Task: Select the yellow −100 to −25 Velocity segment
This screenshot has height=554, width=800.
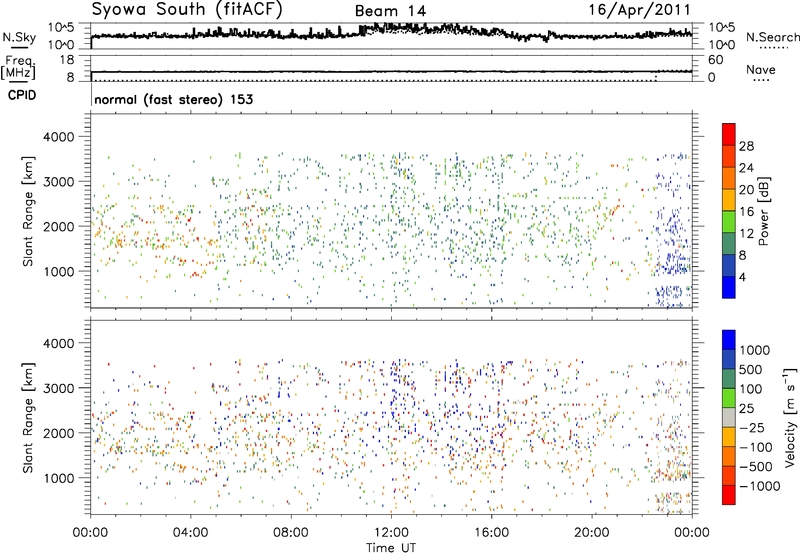Action: (729, 437)
